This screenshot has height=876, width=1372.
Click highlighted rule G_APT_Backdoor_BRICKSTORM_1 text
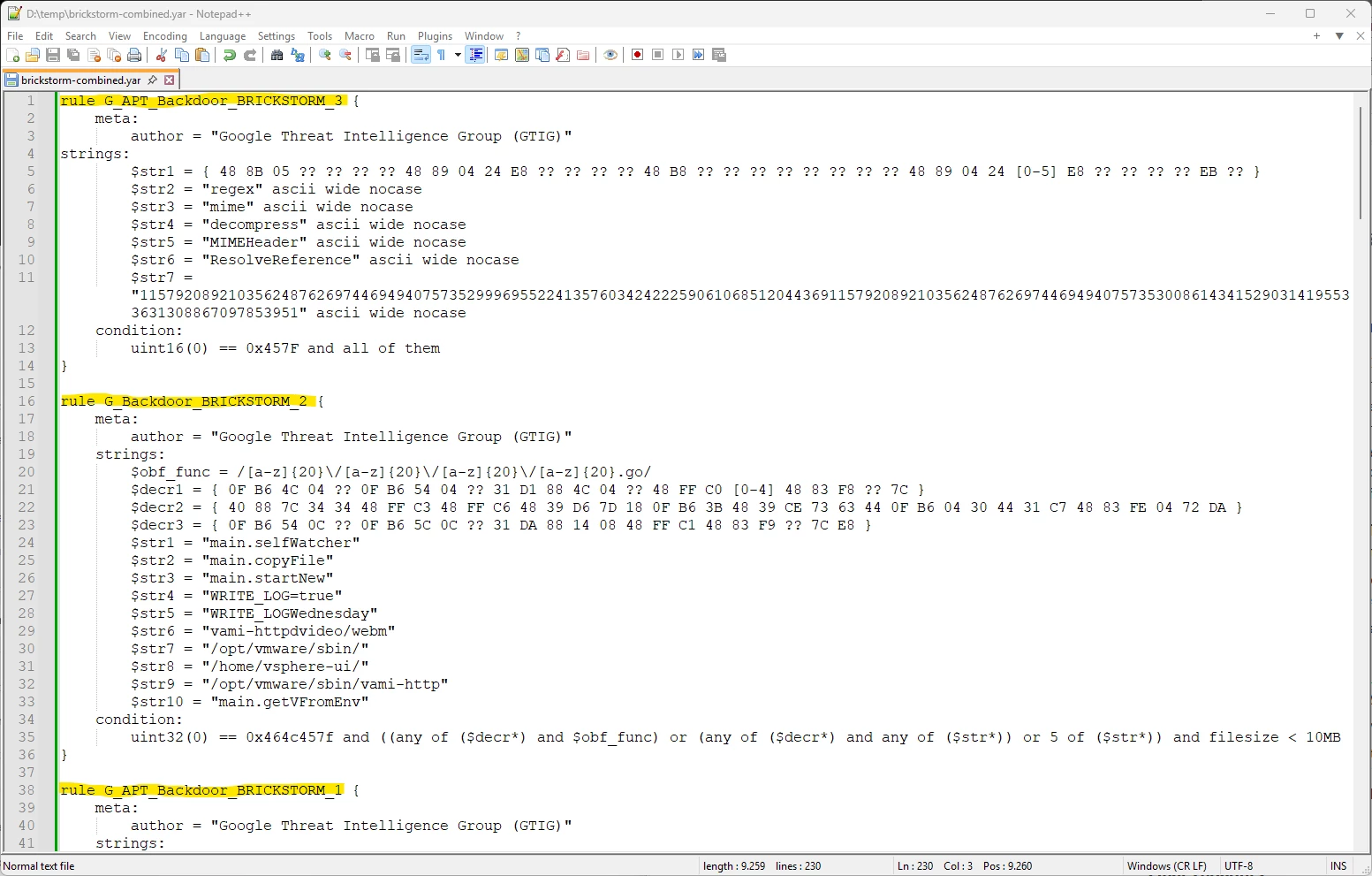[201, 790]
